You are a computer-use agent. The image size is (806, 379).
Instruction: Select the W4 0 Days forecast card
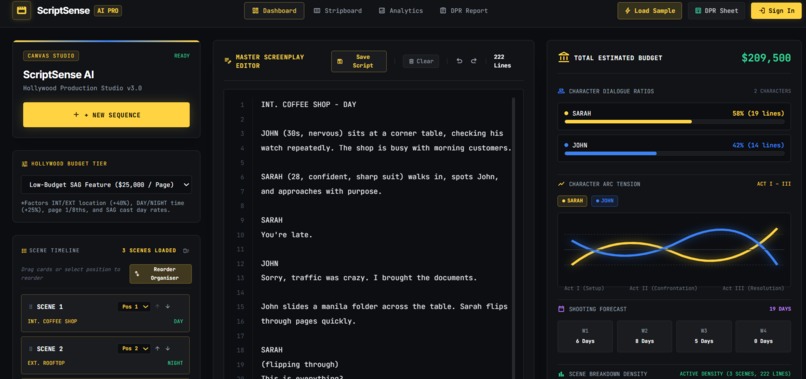point(763,336)
